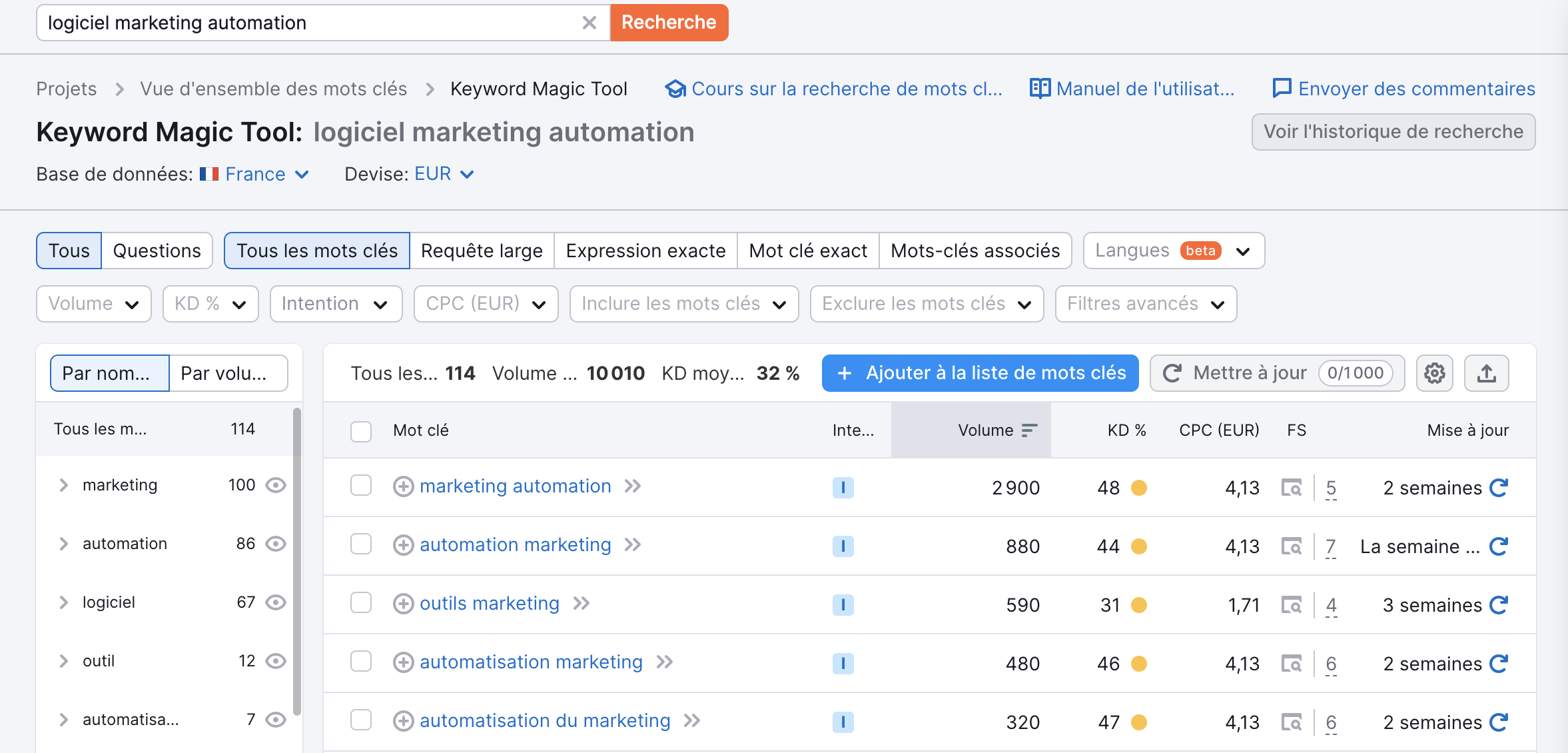Screen dimensions: 1568x753
Task: Open 'Exclure les mots clés' dropdown
Action: coord(927,304)
